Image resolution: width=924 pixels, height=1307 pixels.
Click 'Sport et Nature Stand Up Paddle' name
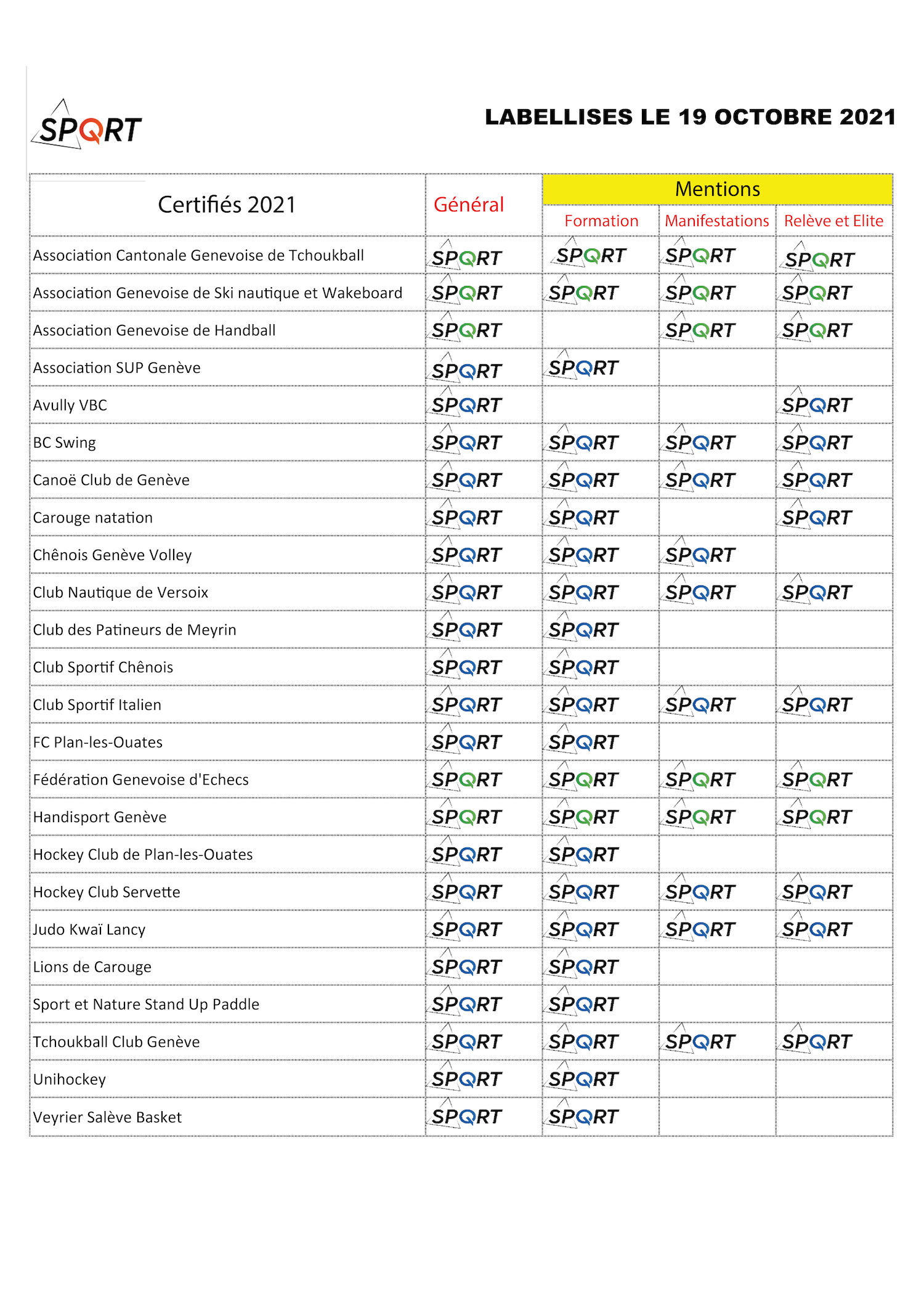point(146,1004)
